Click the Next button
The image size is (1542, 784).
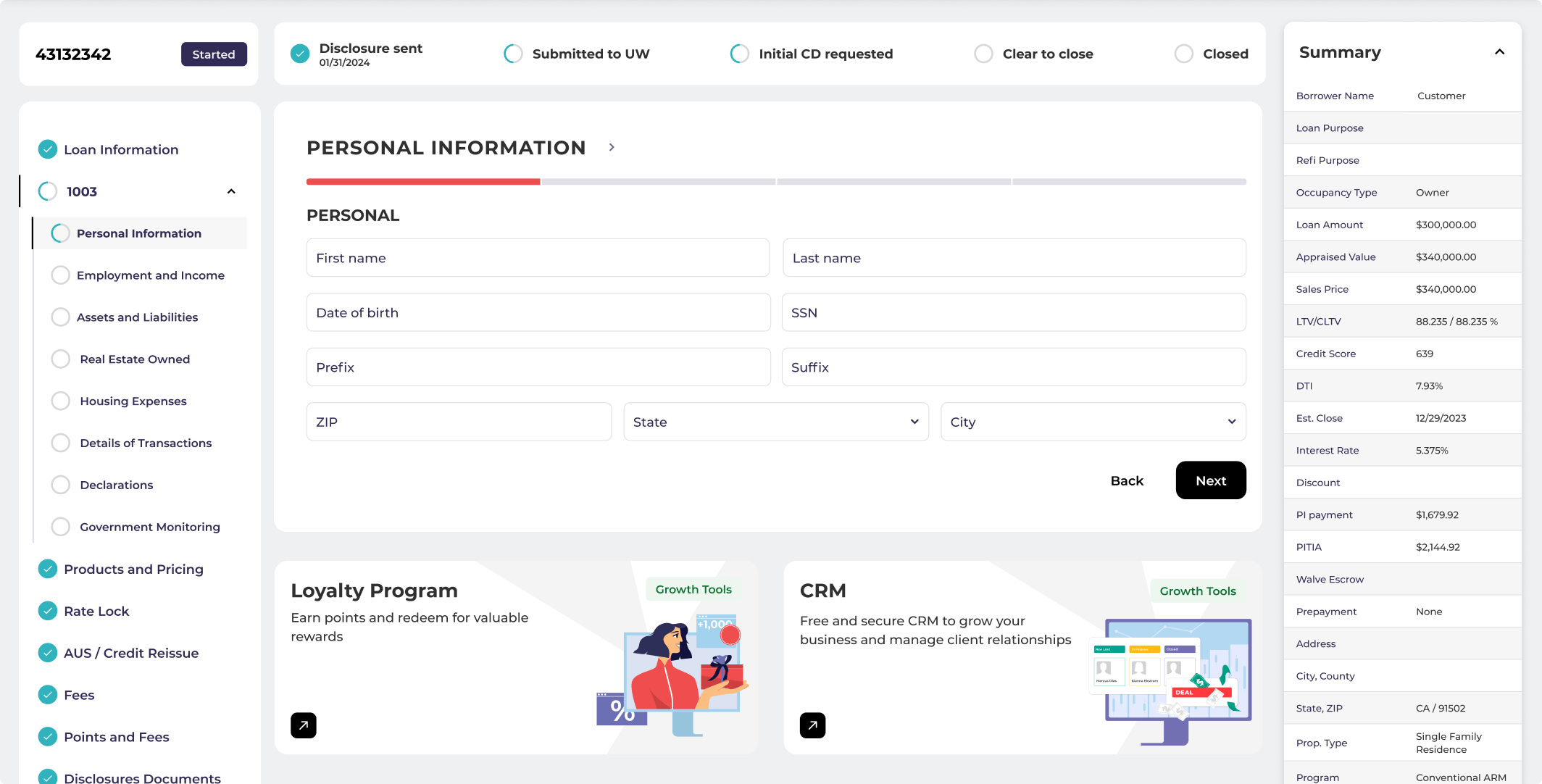(x=1210, y=480)
